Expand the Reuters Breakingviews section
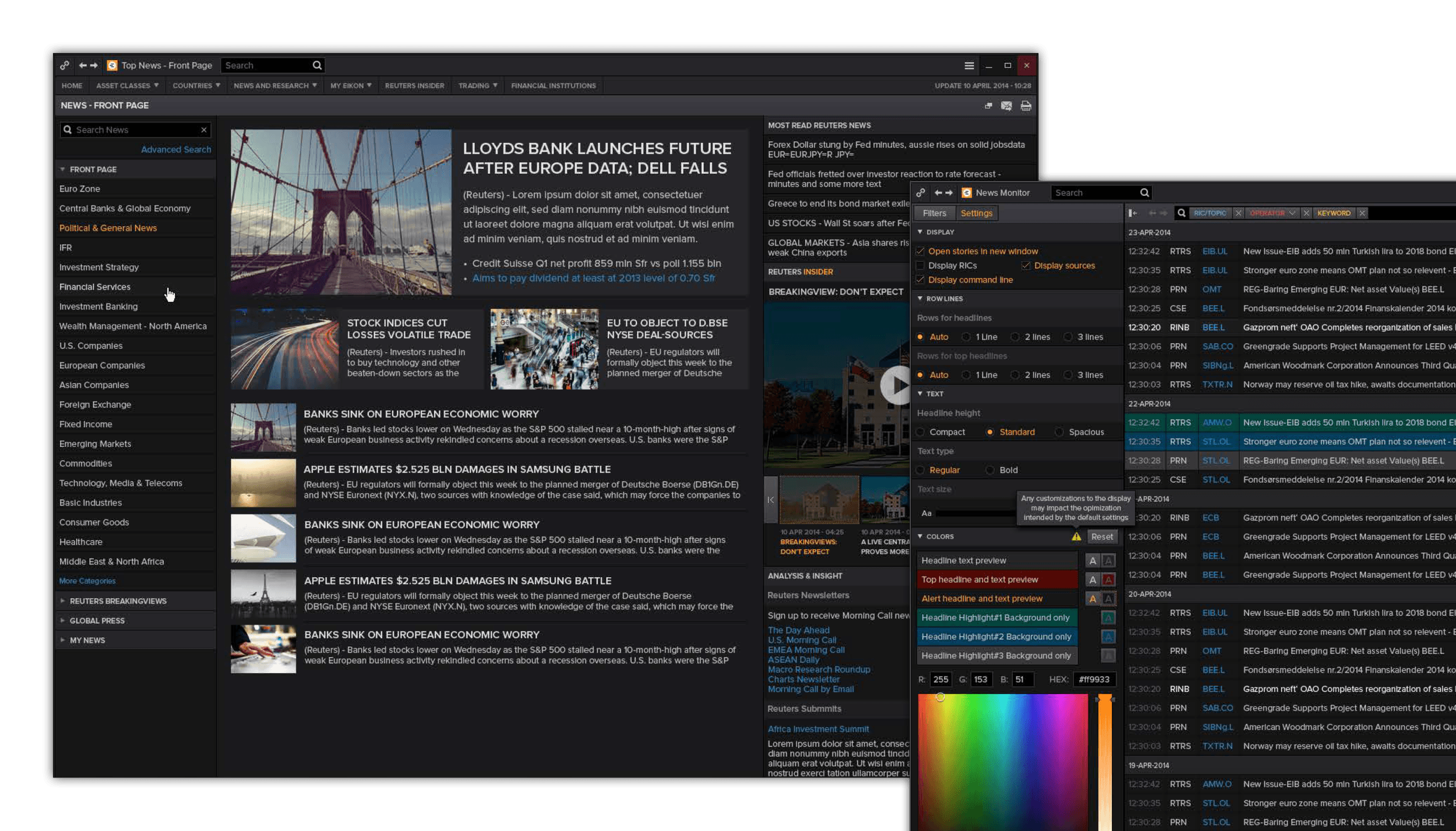Screen dimensions: 1456x831 pos(117,601)
